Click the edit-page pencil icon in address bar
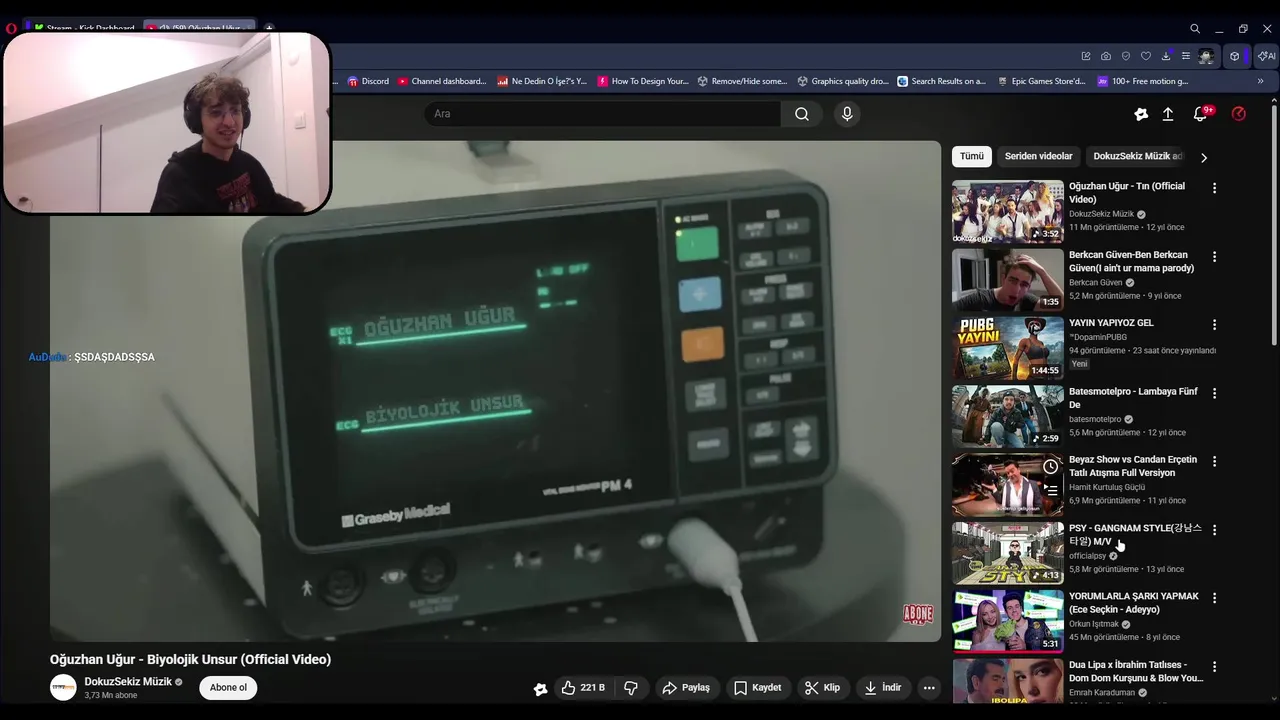Viewport: 1280px width, 720px height. point(1086,56)
